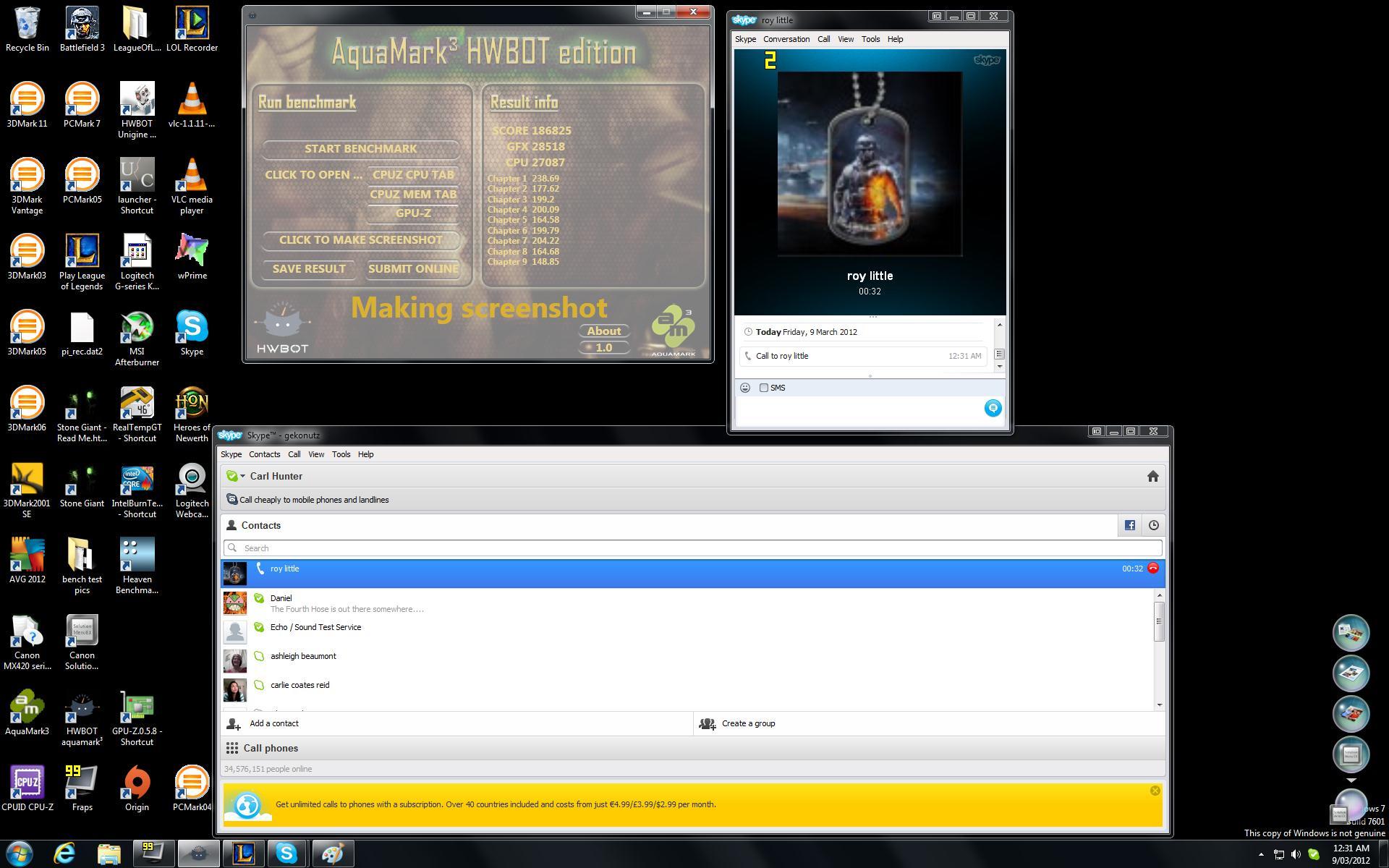Open View menu in Skype main window
1389x868 pixels.
[x=316, y=454]
